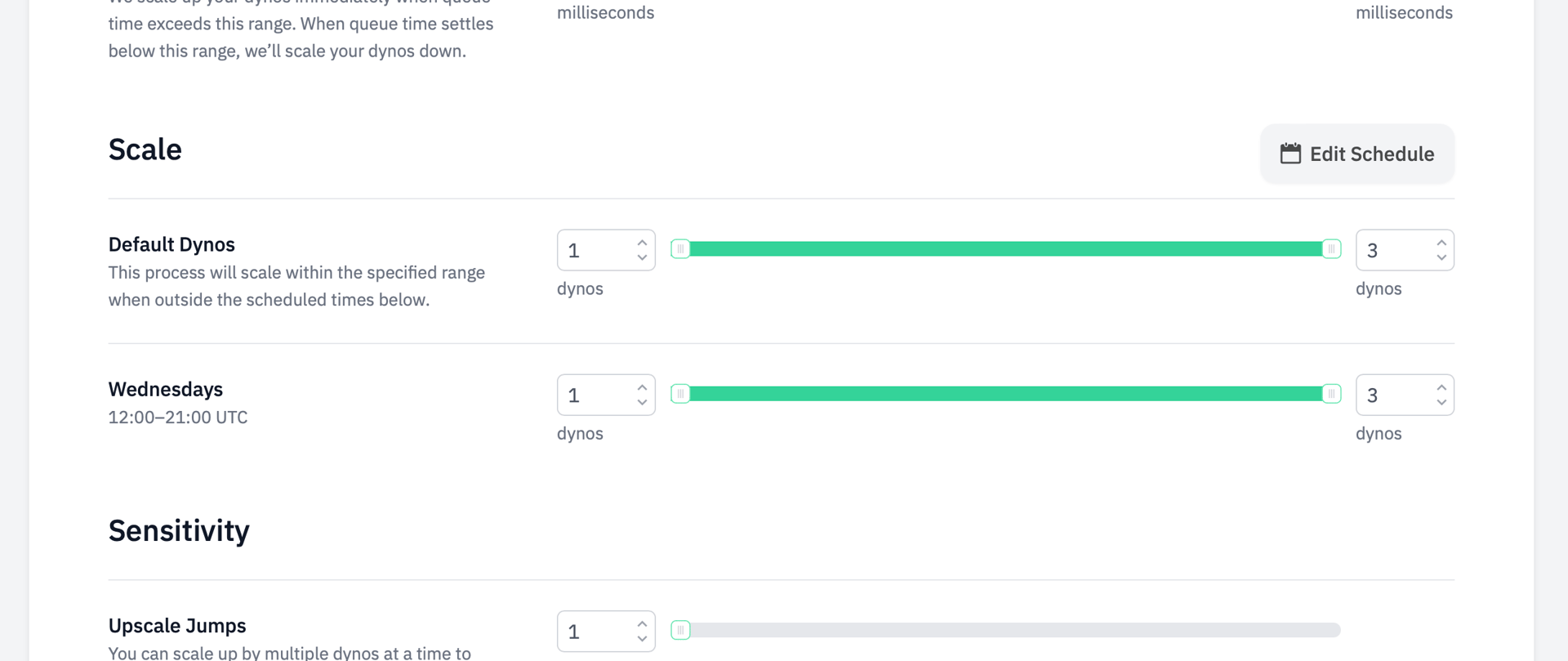Decrease Default Dynos maximum with down arrow
Image resolution: width=1568 pixels, height=661 pixels.
(x=1441, y=257)
